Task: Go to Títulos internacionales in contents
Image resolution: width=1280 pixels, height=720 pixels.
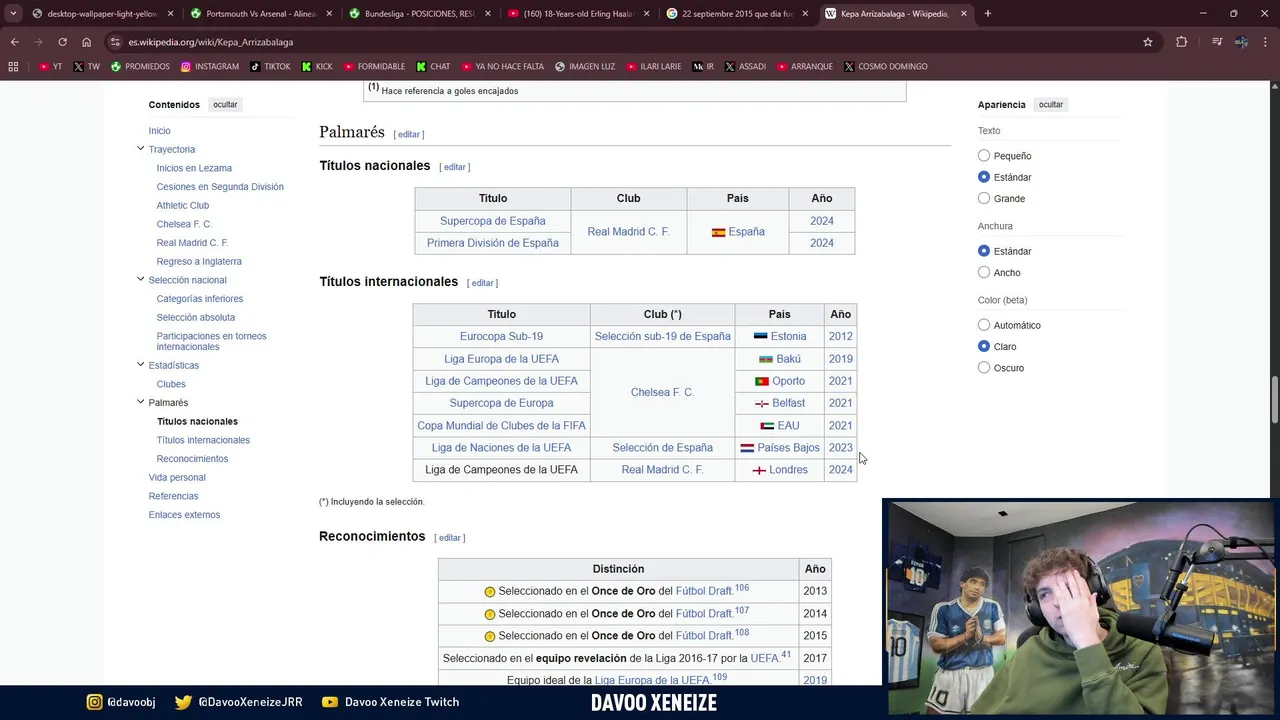Action: [x=203, y=440]
